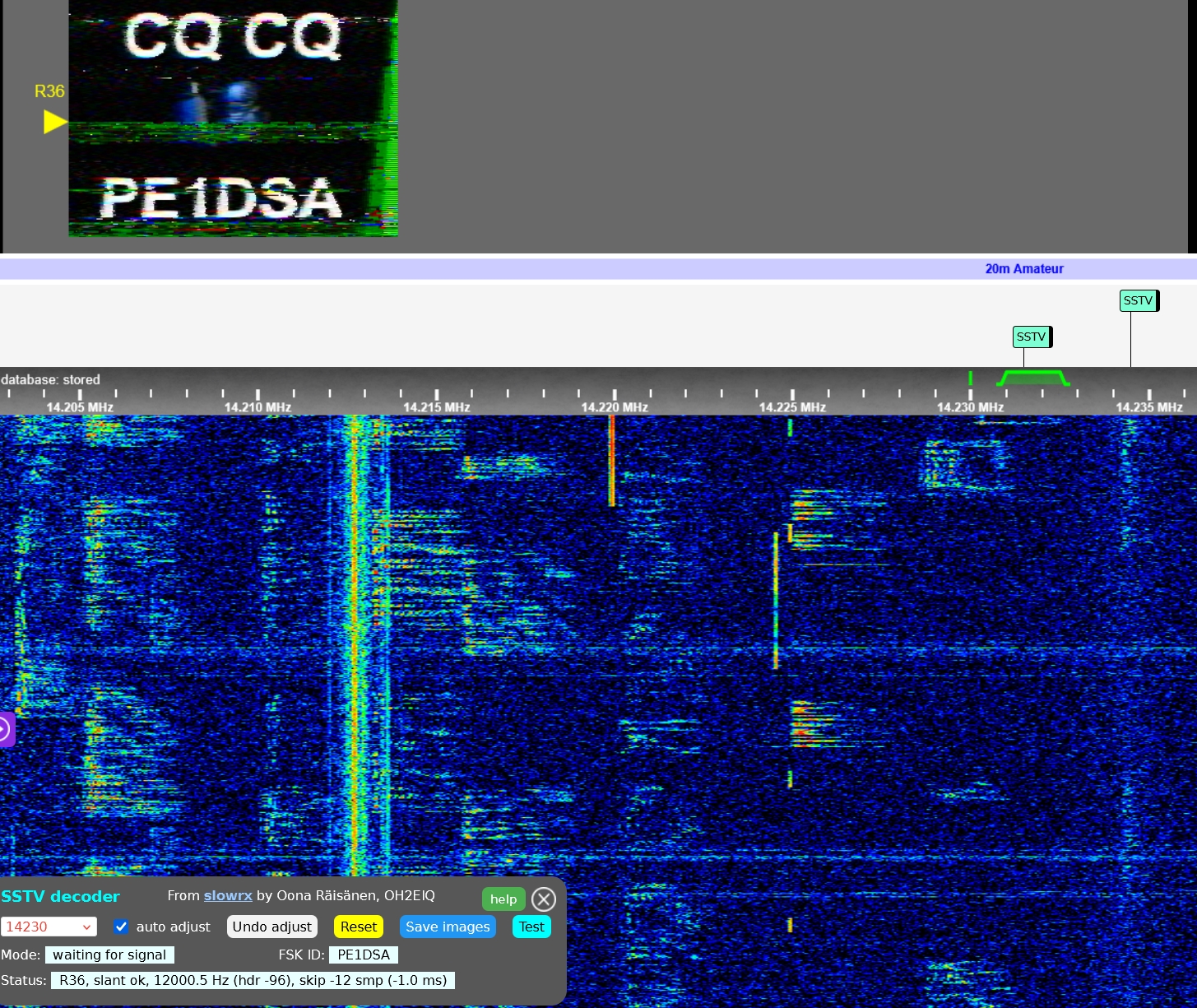This screenshot has height=1008, width=1197.
Task: Toggle the auto adjust checkbox
Action: (x=122, y=927)
